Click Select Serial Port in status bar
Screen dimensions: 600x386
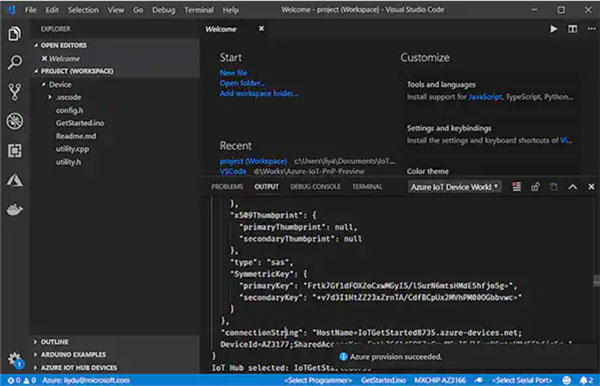click(522, 380)
